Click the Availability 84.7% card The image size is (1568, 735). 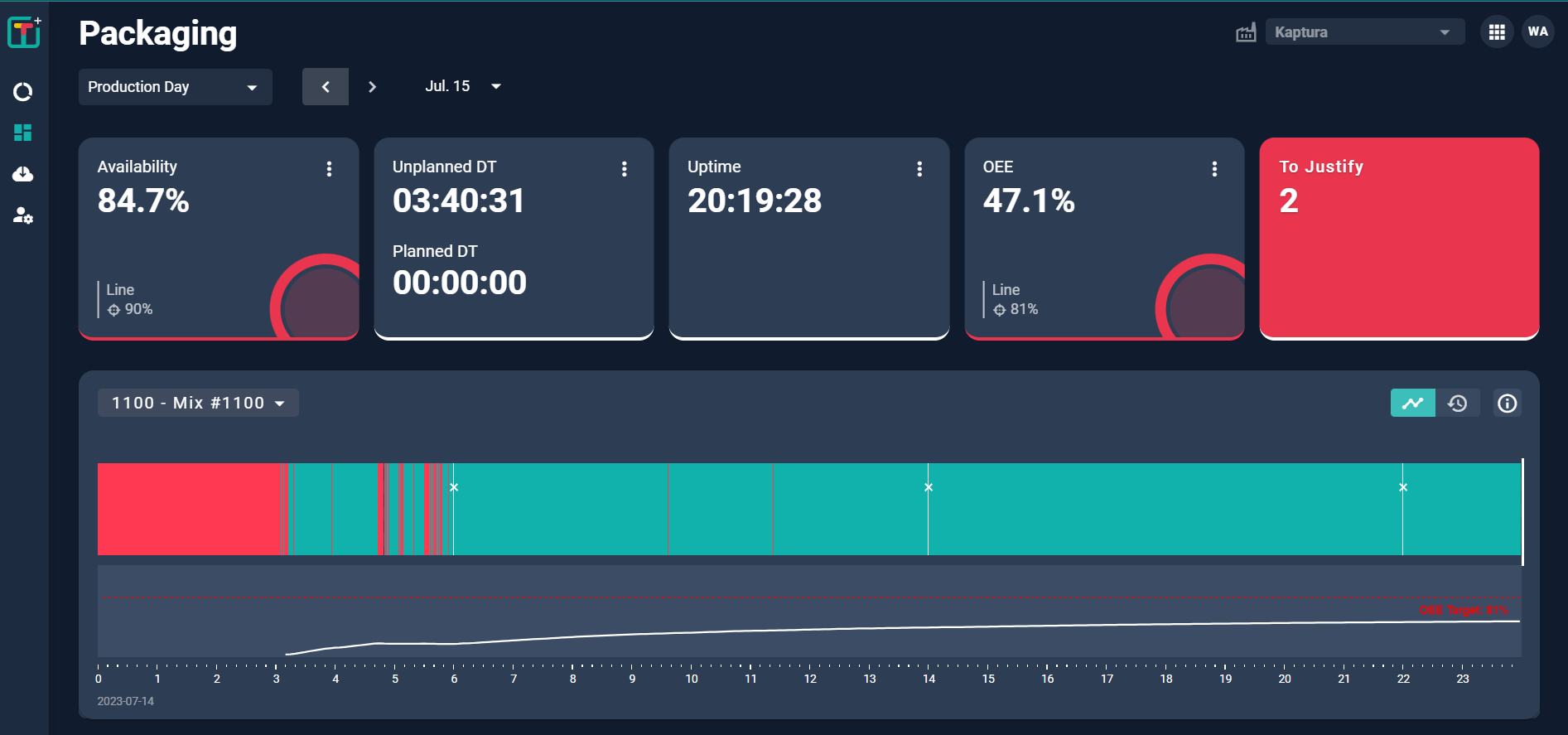[219, 239]
